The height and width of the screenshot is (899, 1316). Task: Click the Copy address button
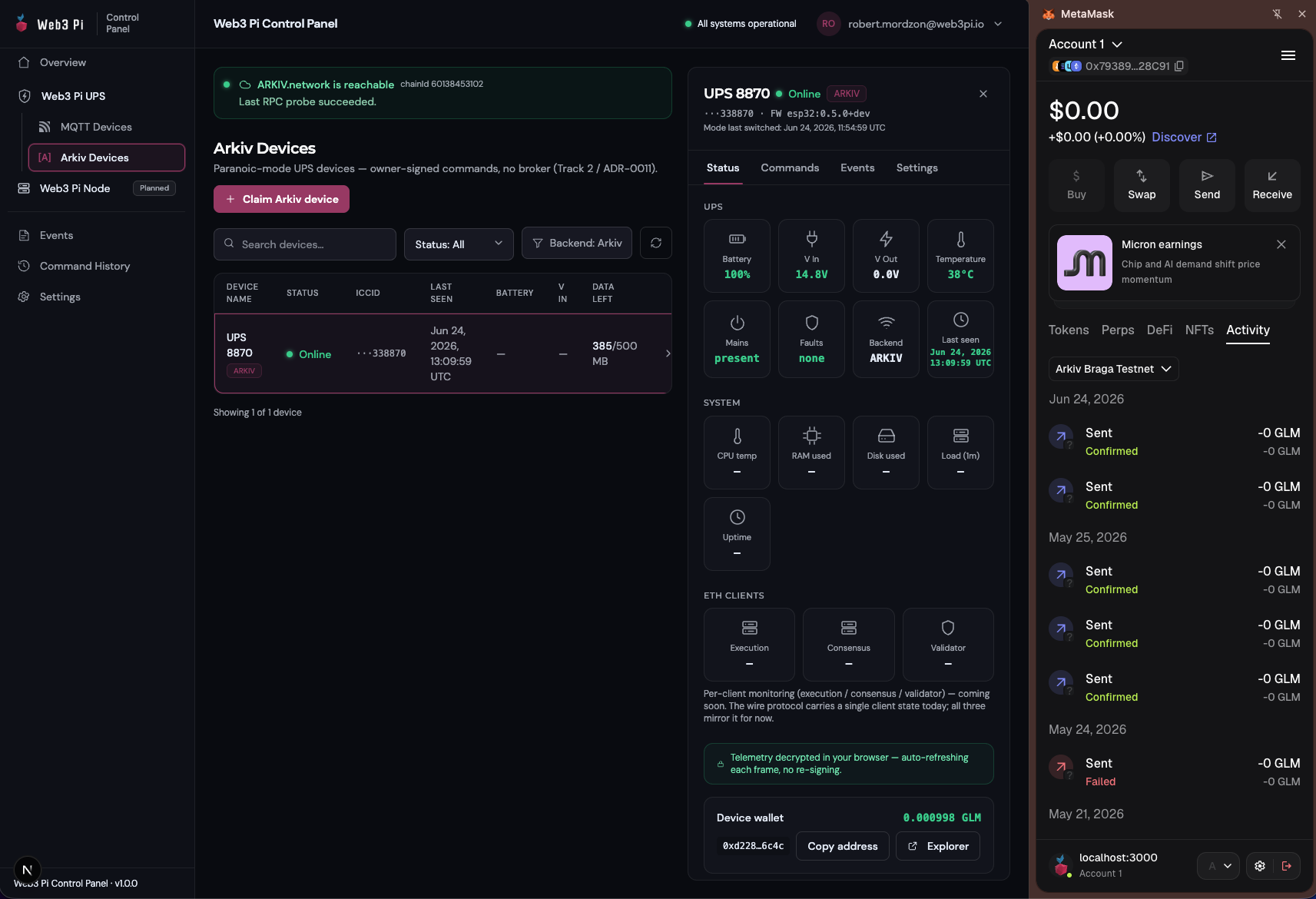(843, 846)
